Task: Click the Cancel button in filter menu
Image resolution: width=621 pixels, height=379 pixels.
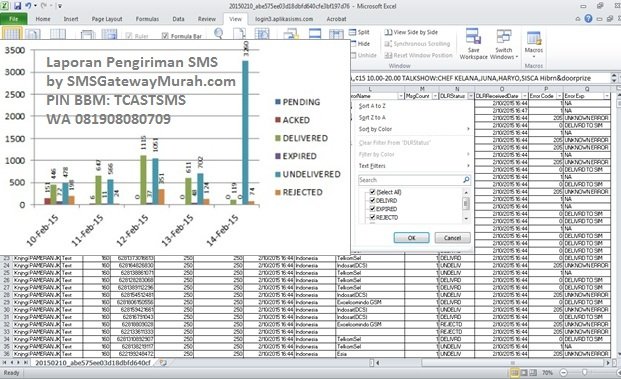Action: [452, 238]
